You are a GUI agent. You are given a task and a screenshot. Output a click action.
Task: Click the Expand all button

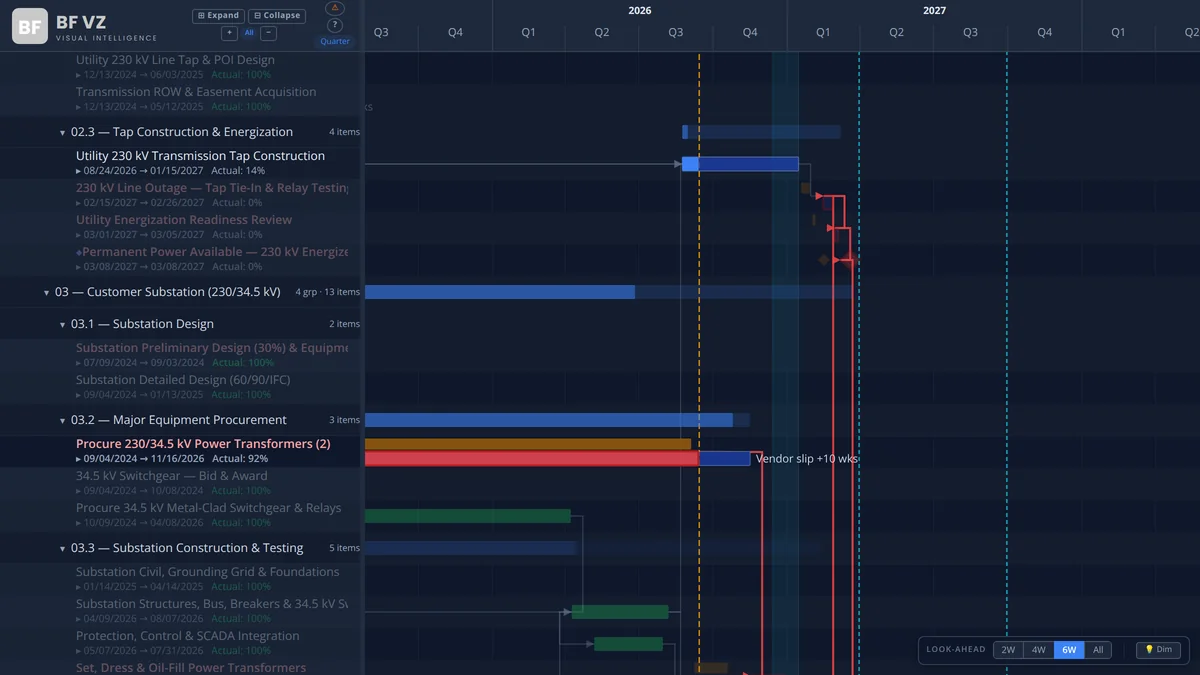(218, 16)
